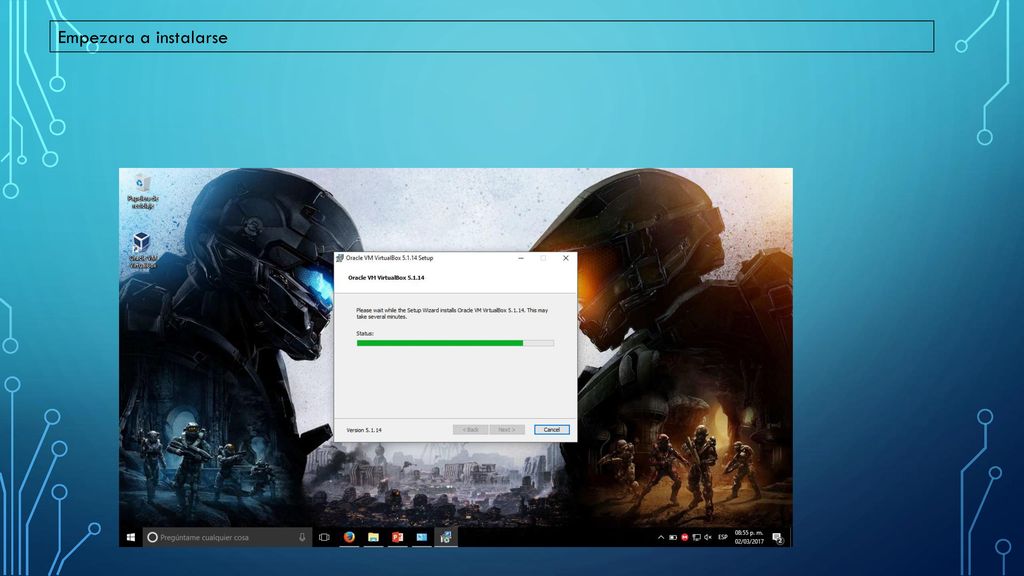The height and width of the screenshot is (576, 1024).
Task: Open Task View from the taskbar
Action: click(x=324, y=537)
